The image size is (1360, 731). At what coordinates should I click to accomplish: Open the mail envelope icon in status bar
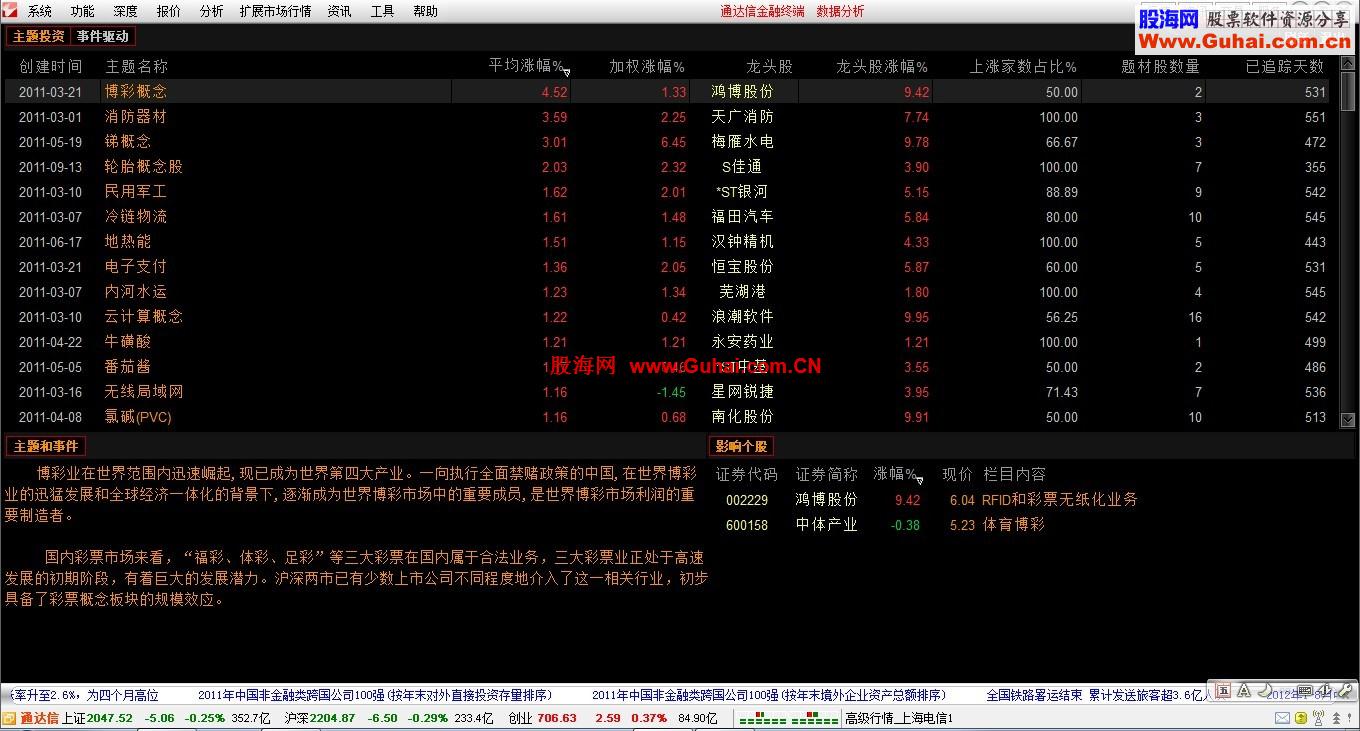1282,718
